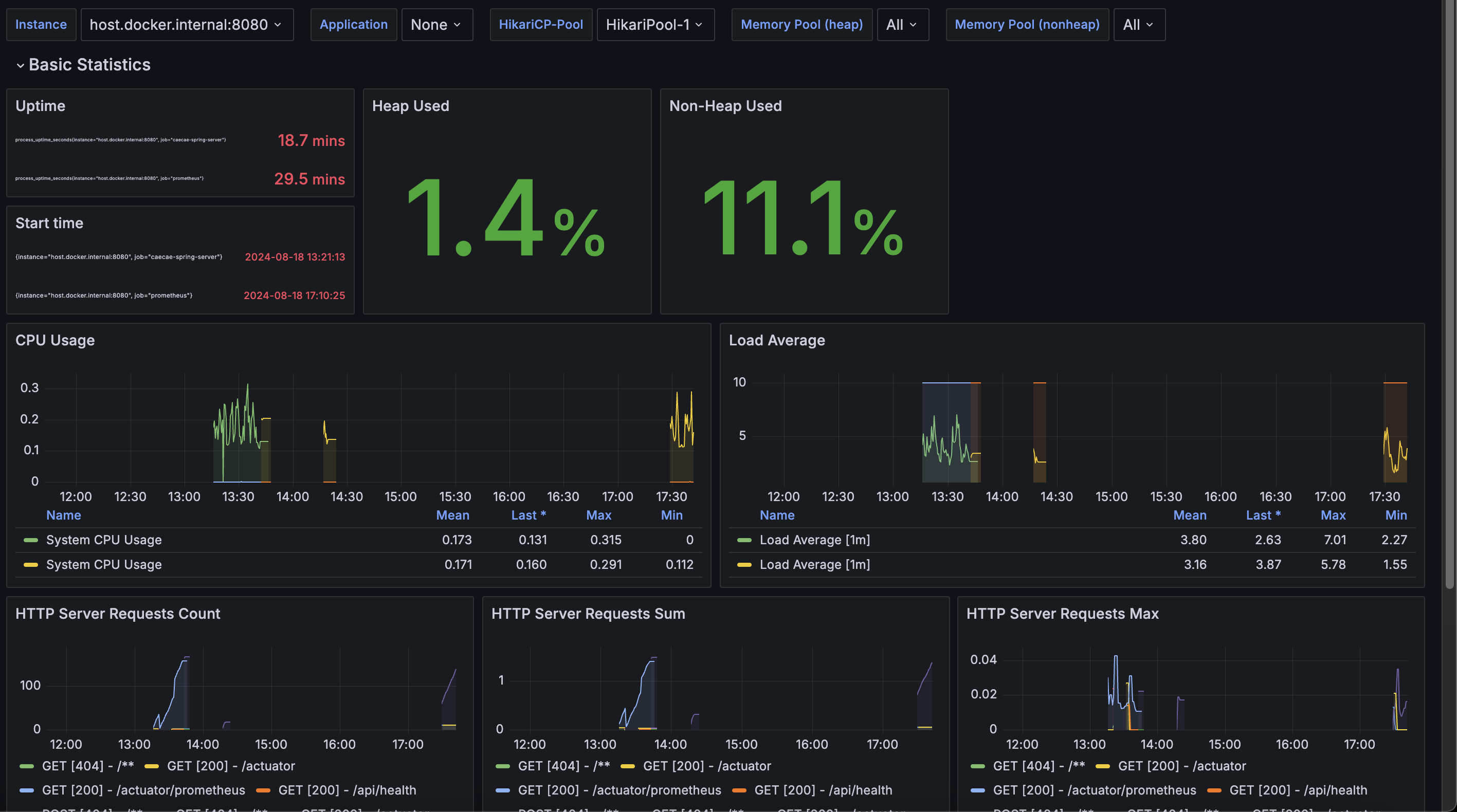
Task: Click GET [200] - /api/health swatch in Requests Sum
Action: coord(739,790)
